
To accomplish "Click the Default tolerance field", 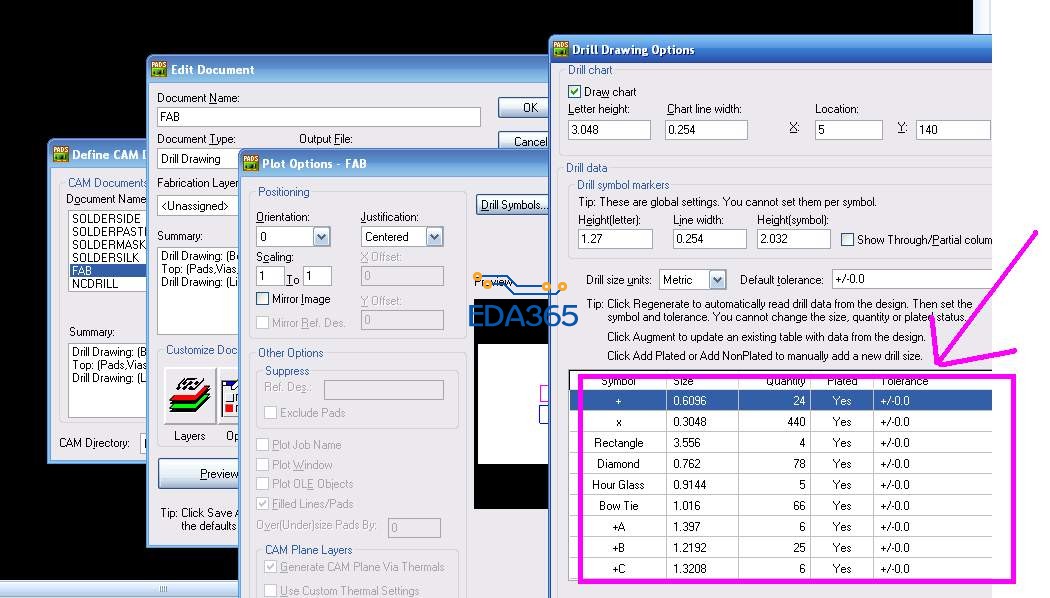I will coord(911,279).
